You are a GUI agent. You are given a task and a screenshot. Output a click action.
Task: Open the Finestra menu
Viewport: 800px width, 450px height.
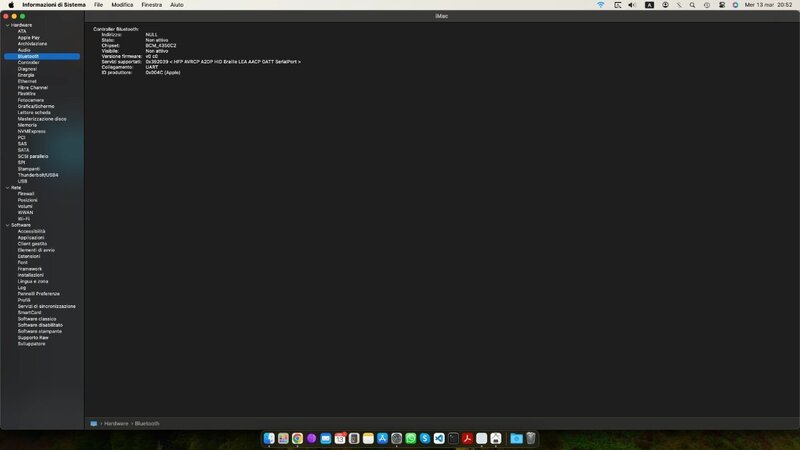coord(152,5)
